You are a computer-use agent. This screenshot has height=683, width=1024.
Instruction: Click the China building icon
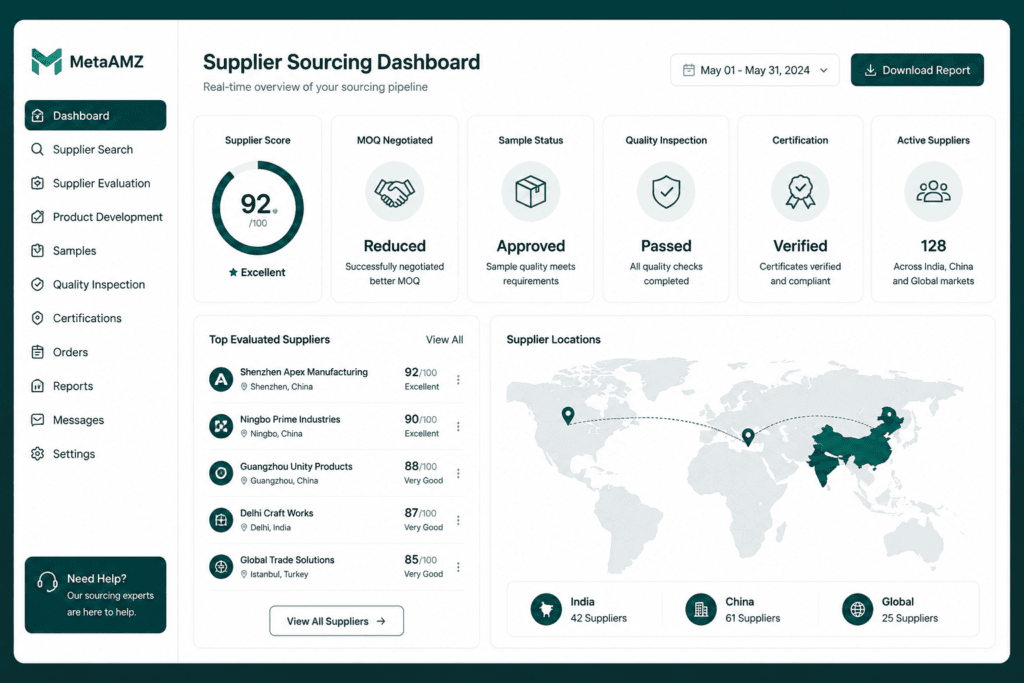701,609
